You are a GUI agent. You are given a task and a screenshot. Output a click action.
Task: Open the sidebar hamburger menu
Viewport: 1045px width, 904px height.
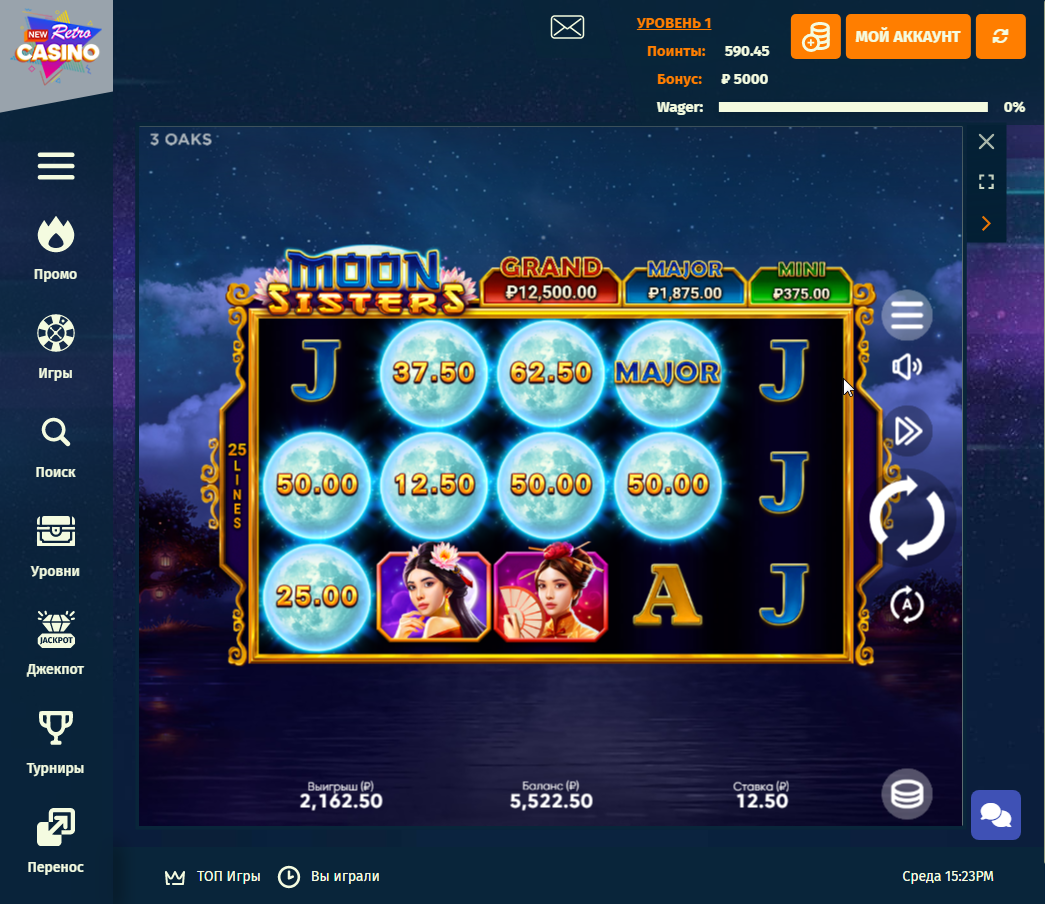[x=56, y=166]
